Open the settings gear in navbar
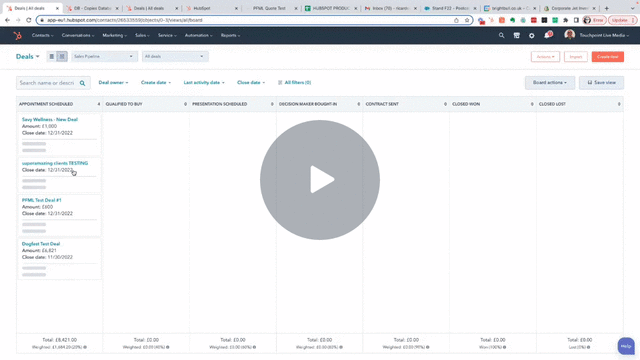640x360 pixels. (531, 36)
